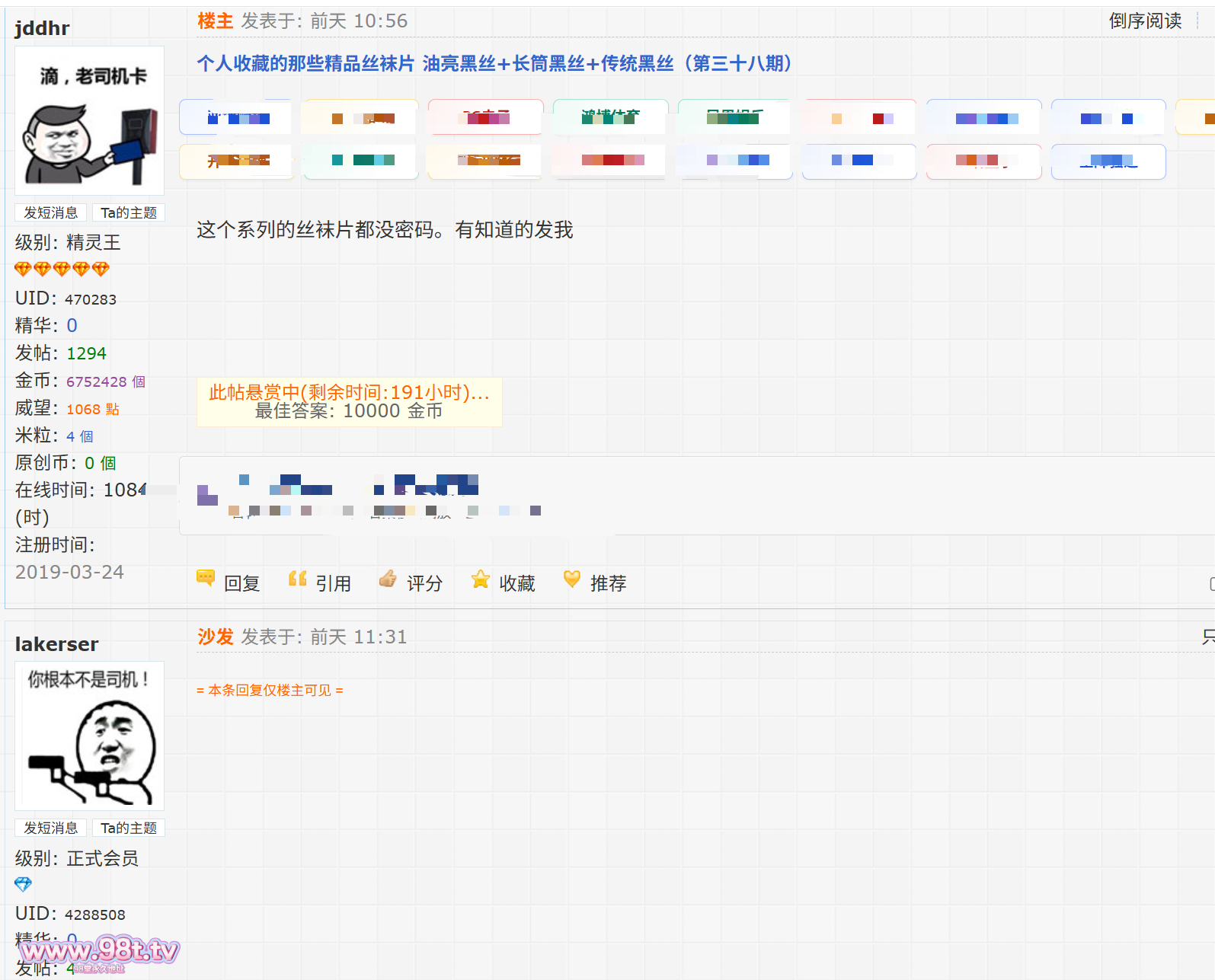This screenshot has width=1215, height=980.
Task: Click the 推荐 heart icon
Action: [571, 579]
